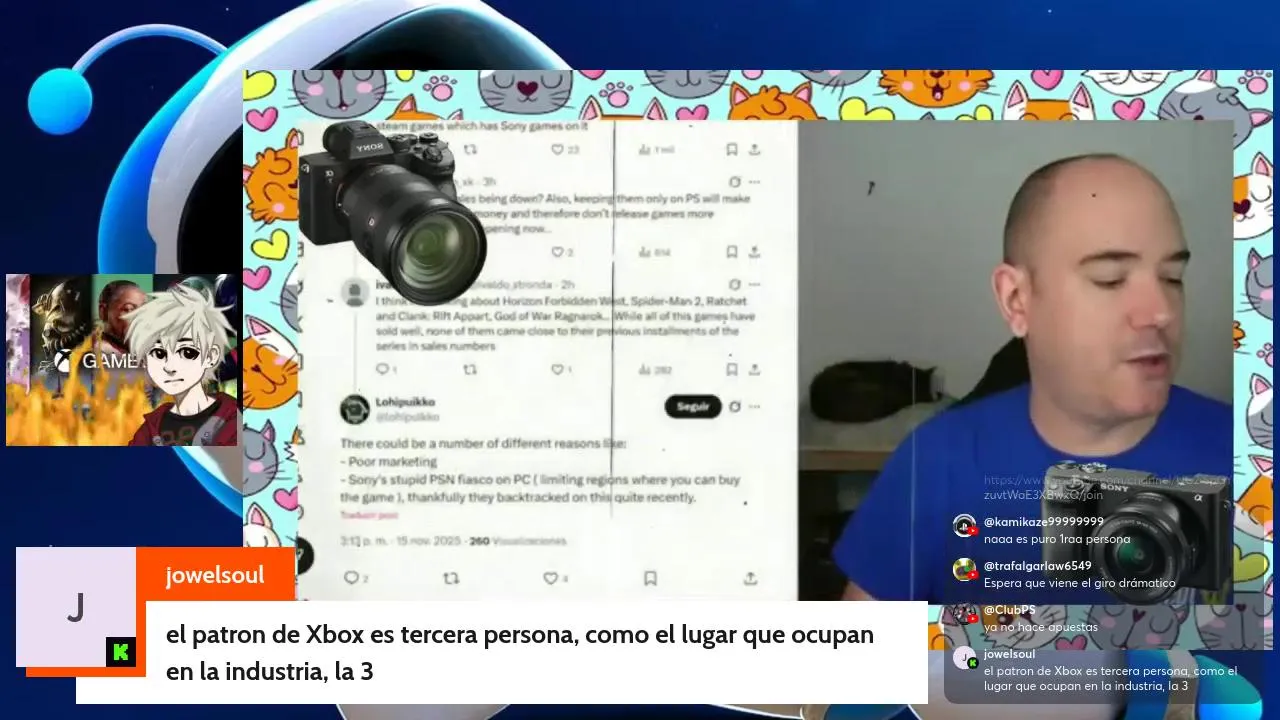Select @ClubPS username in chat
The width and height of the screenshot is (1280, 720).
pyautogui.click(x=1010, y=610)
